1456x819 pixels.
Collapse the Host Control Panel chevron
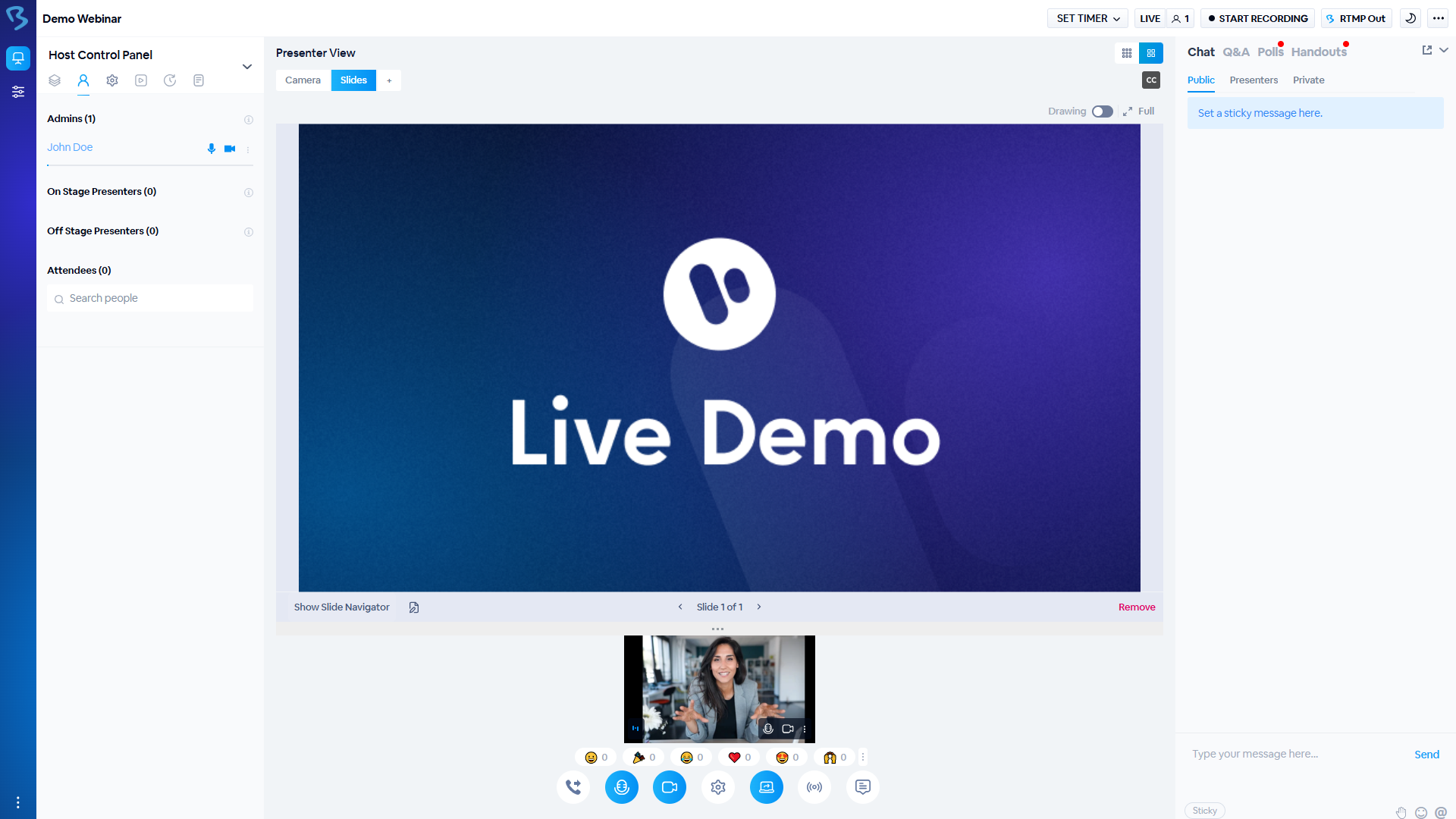click(247, 67)
